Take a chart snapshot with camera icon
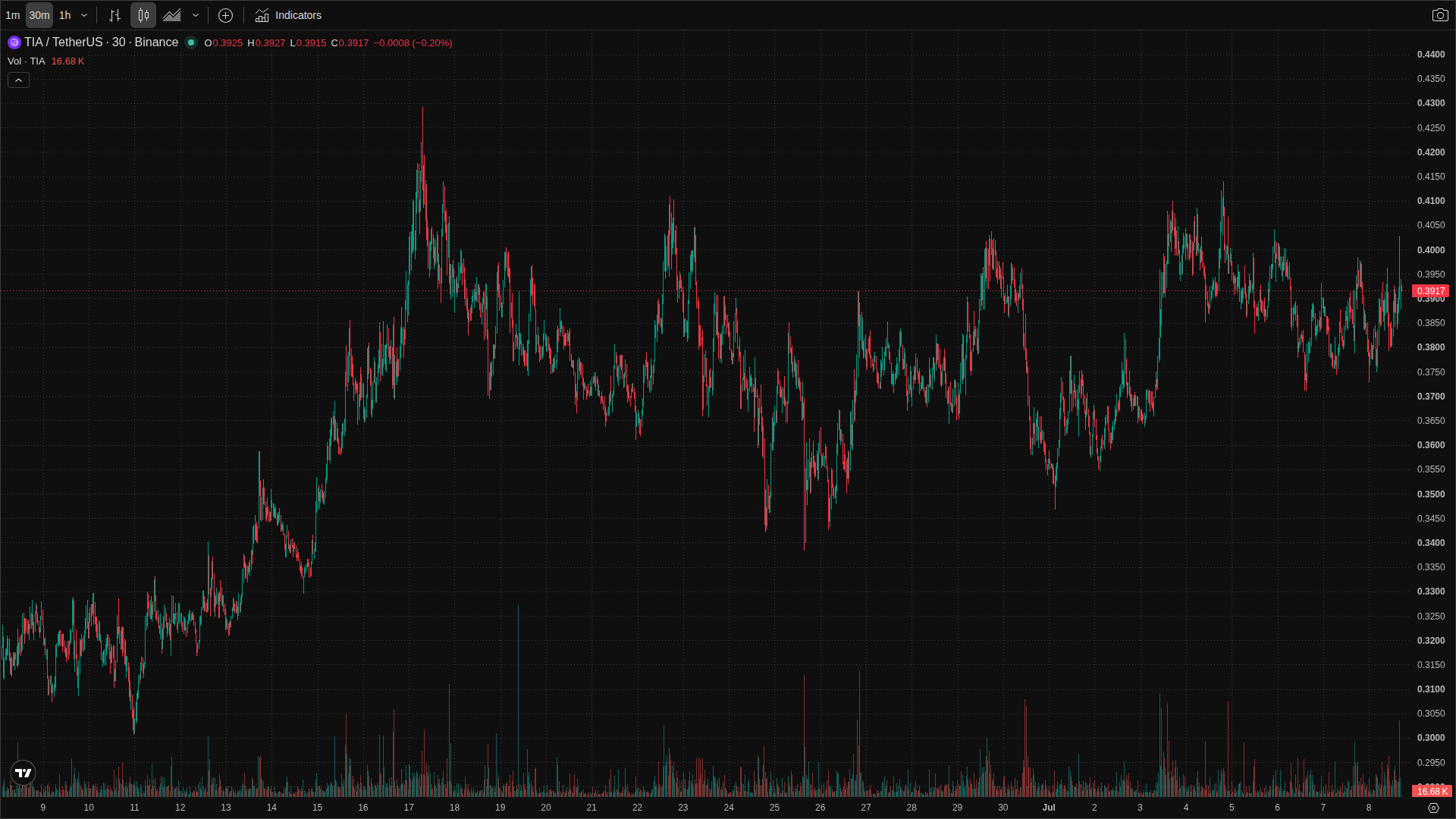Viewport: 1456px width, 819px height. pyautogui.click(x=1439, y=15)
